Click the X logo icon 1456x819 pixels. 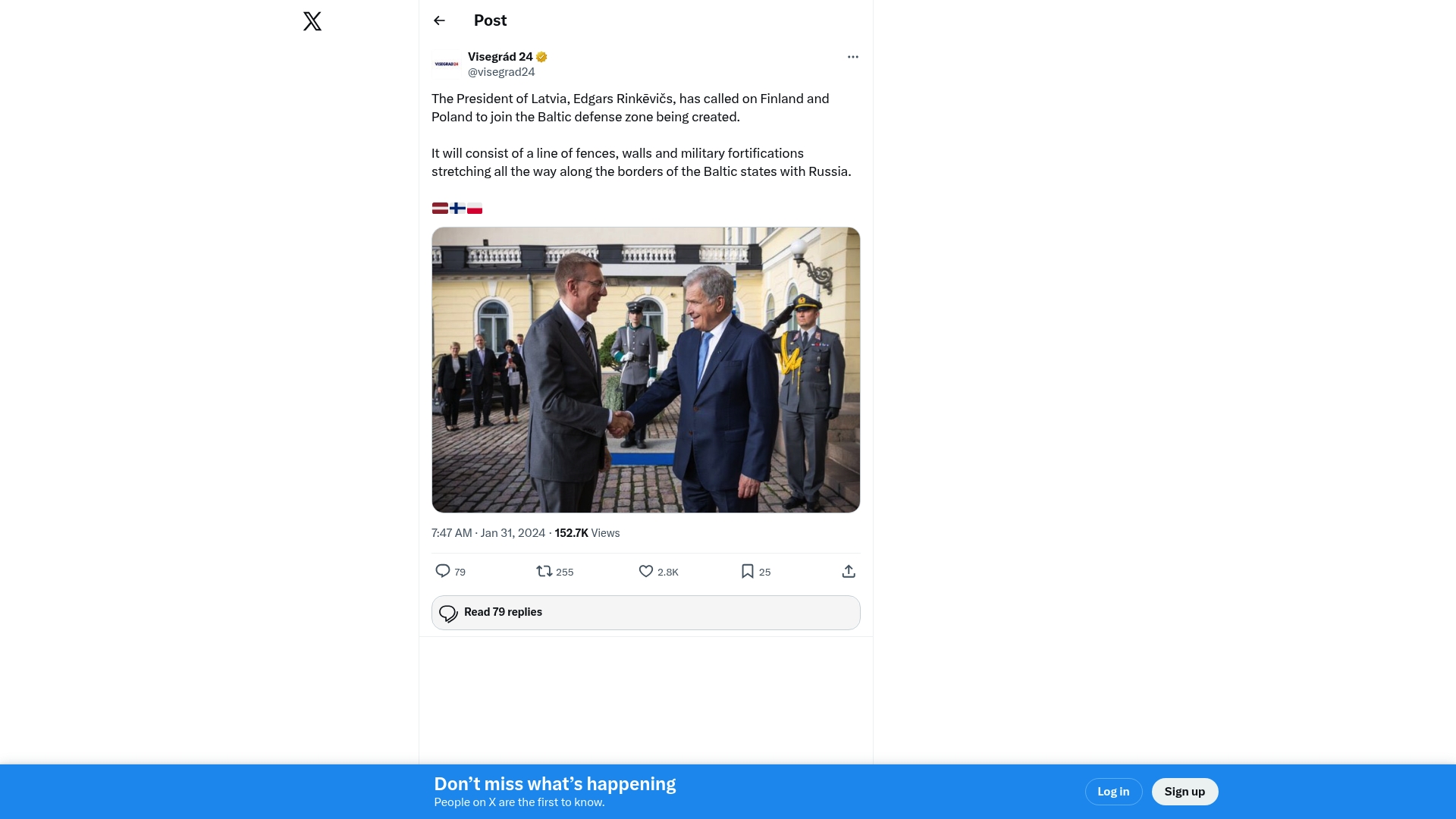click(312, 21)
